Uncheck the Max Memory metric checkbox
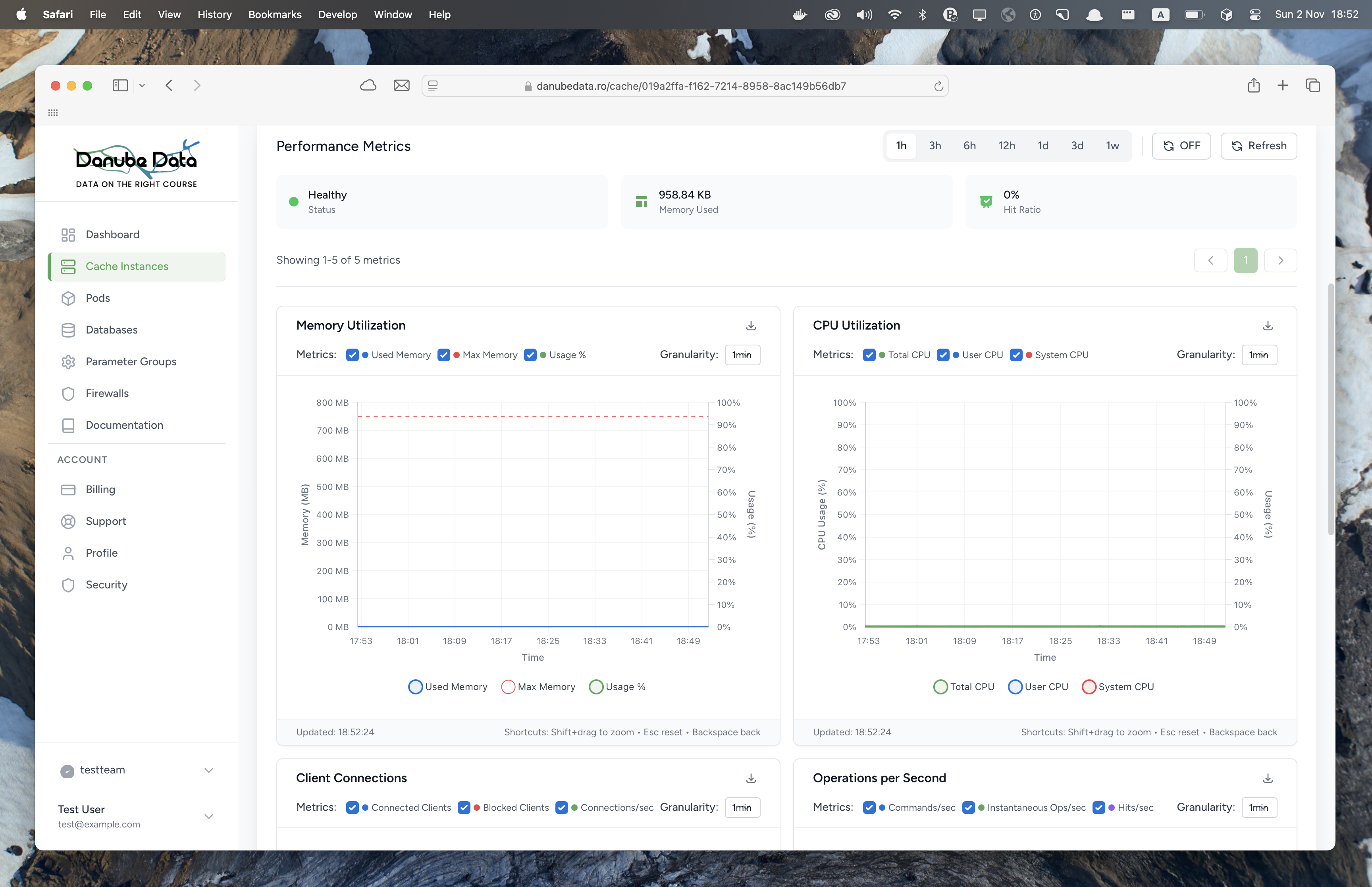 [443, 355]
